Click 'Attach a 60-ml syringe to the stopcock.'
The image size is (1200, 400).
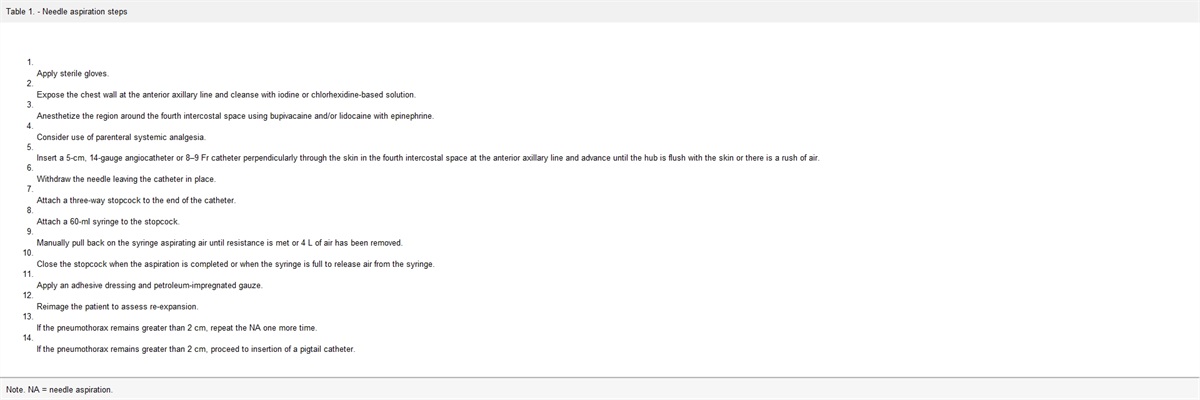click(x=108, y=221)
